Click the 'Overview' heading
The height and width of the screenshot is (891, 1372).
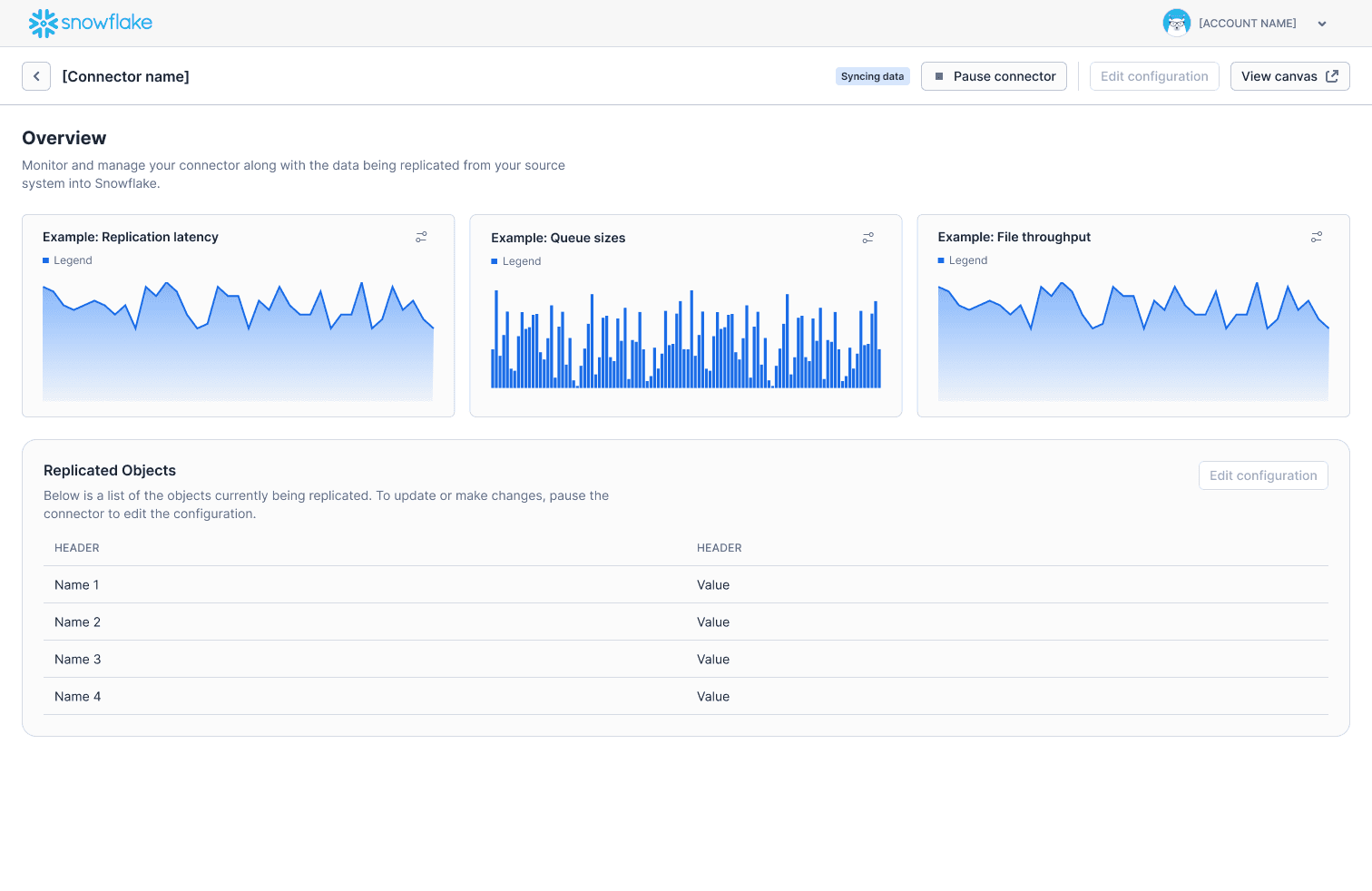[x=64, y=138]
